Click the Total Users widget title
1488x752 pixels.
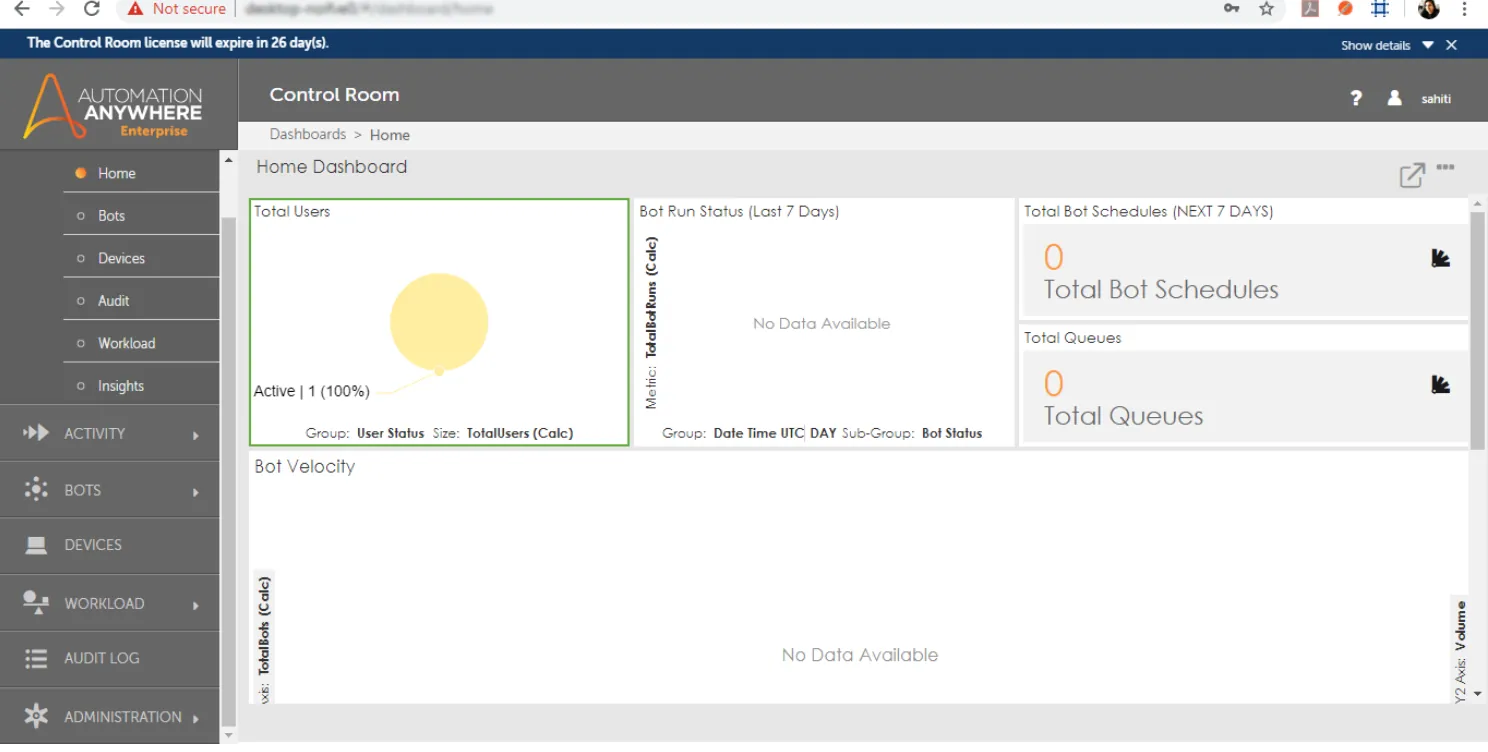tap(292, 211)
